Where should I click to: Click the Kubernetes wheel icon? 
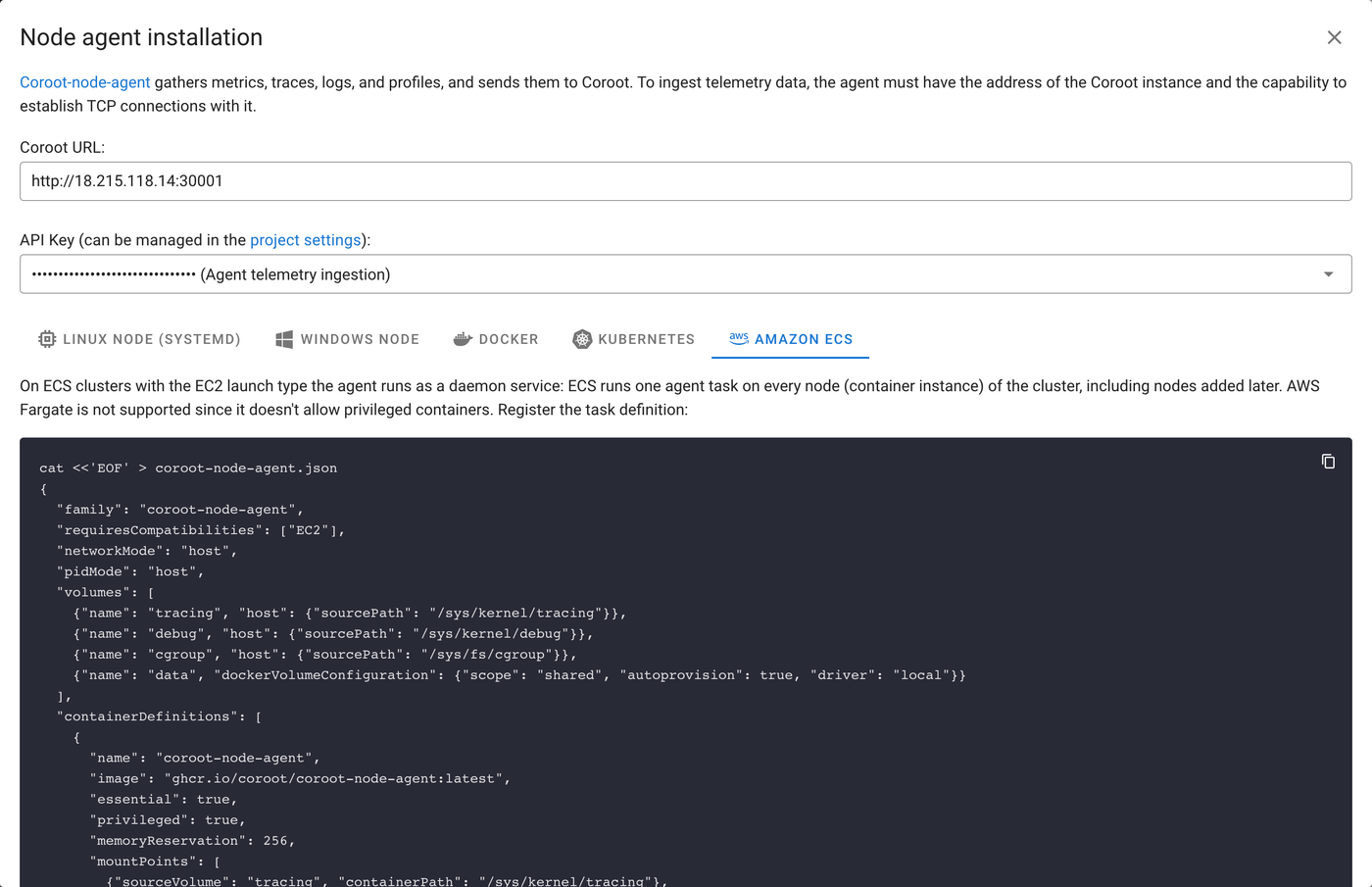click(582, 339)
